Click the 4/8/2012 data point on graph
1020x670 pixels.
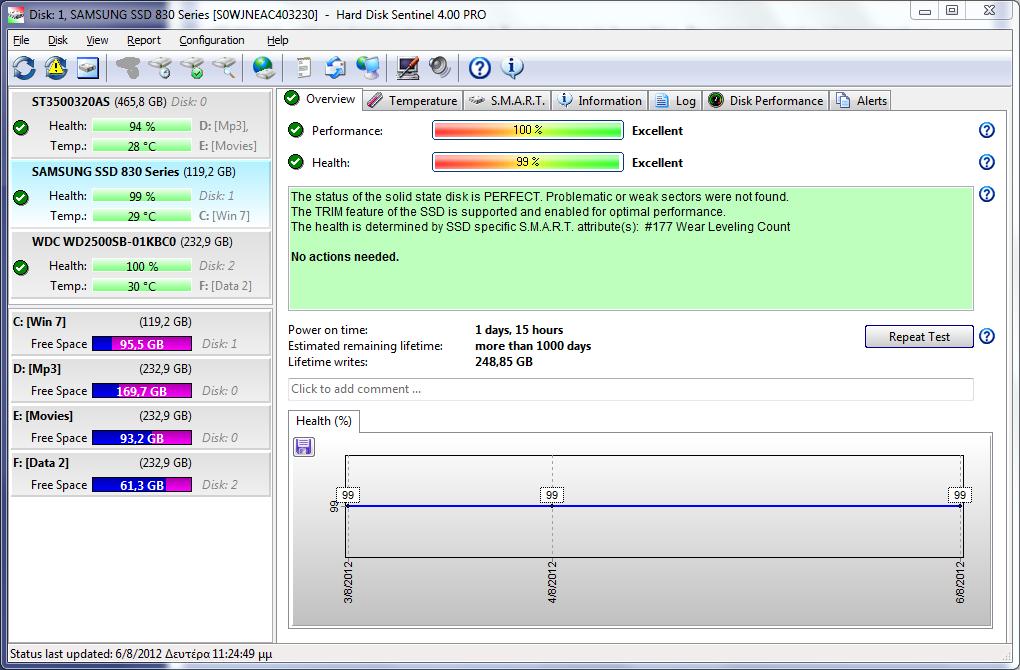(552, 505)
